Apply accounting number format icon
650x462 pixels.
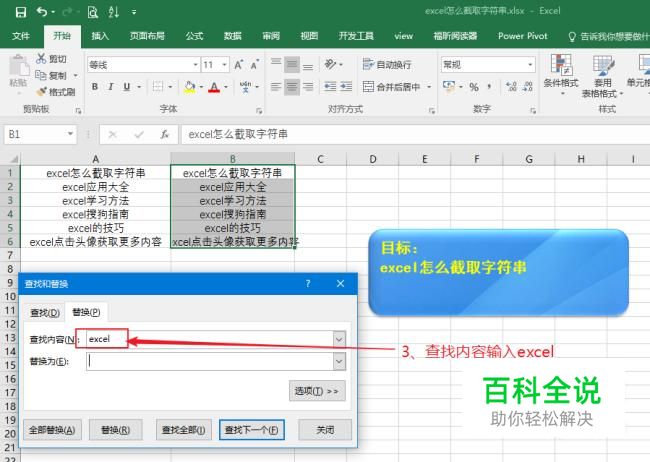pyautogui.click(x=449, y=87)
